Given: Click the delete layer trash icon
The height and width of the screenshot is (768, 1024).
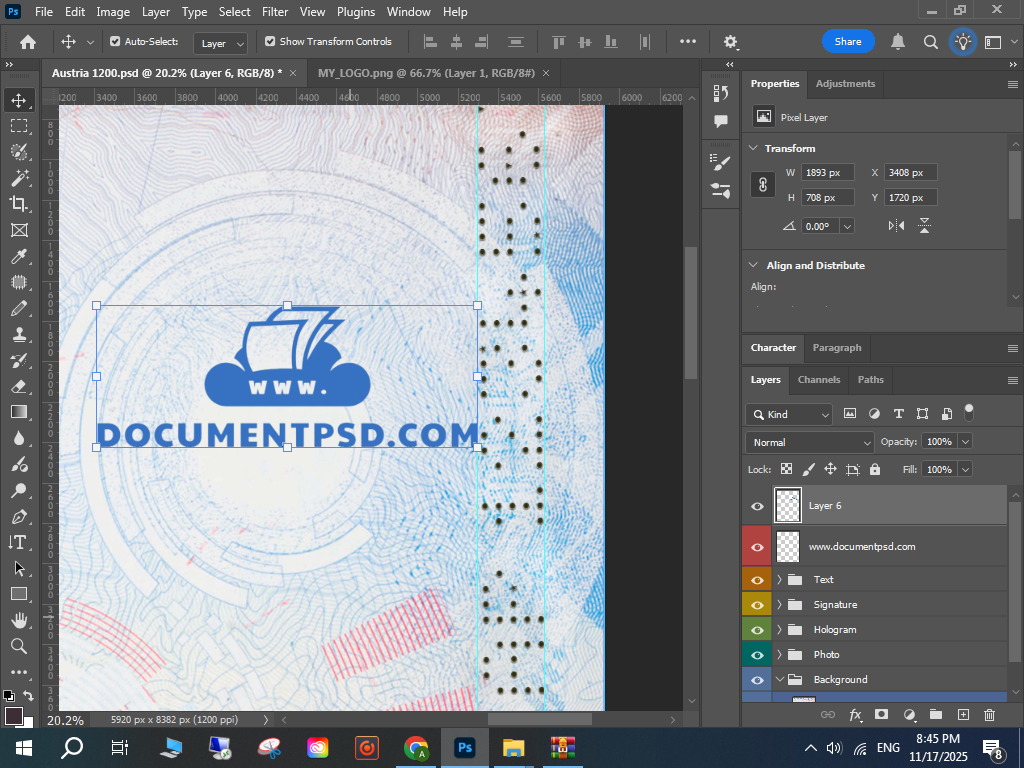Looking at the screenshot, I should pos(989,715).
